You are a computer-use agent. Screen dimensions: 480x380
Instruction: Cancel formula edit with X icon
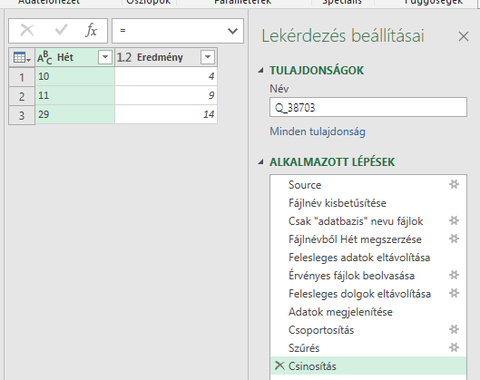pos(27,31)
